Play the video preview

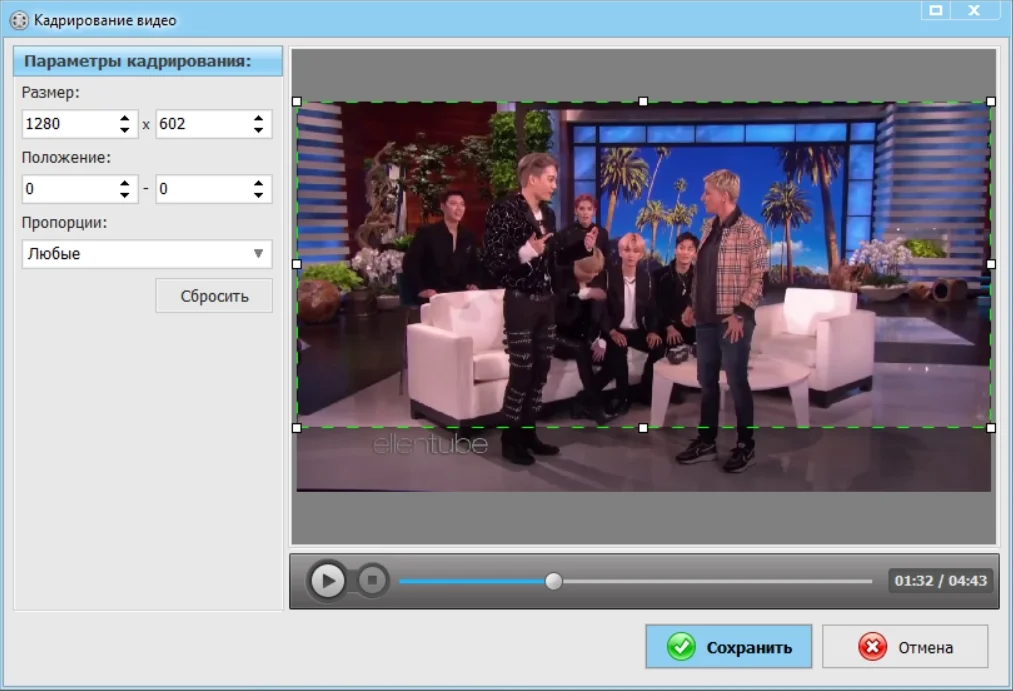pyautogui.click(x=328, y=581)
